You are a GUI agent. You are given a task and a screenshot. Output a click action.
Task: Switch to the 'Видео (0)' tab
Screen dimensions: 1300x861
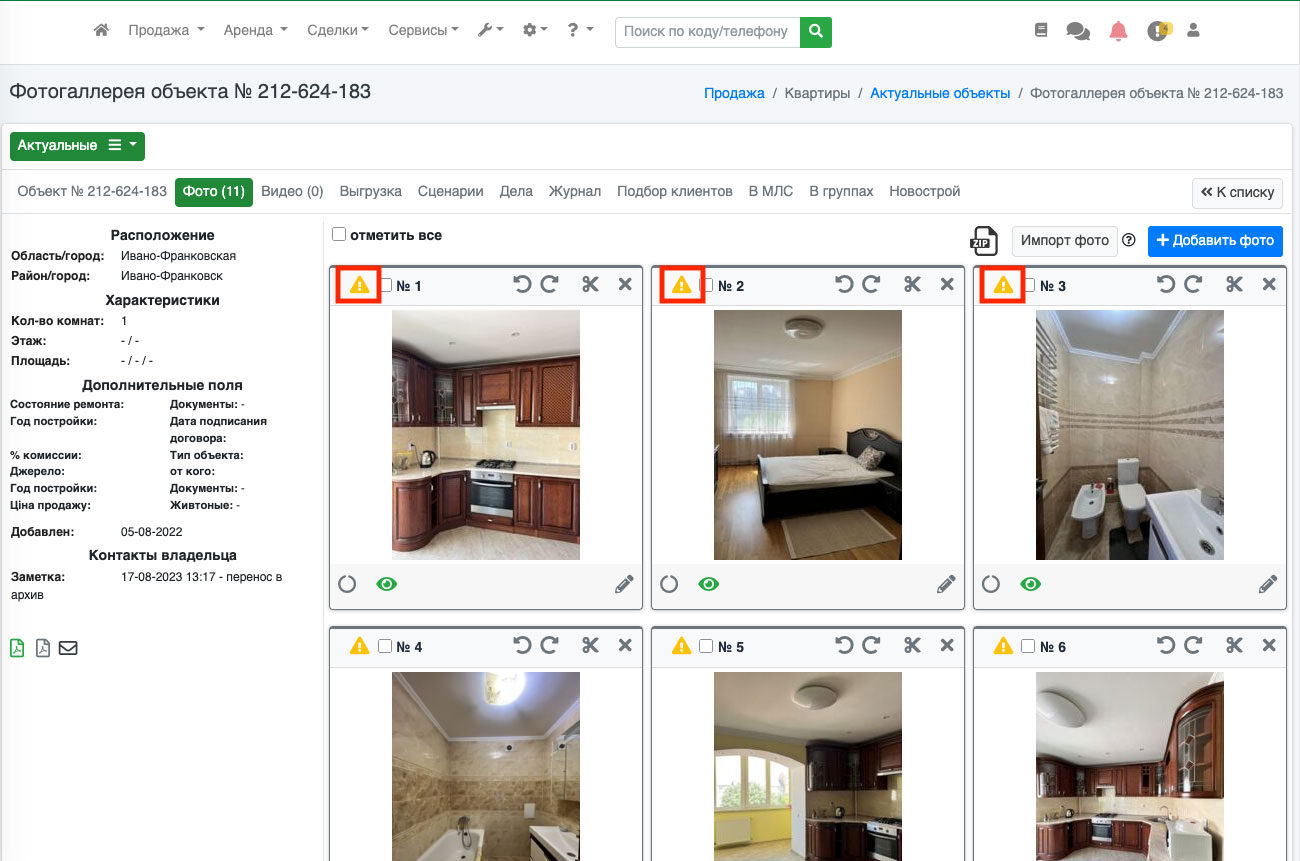click(292, 192)
